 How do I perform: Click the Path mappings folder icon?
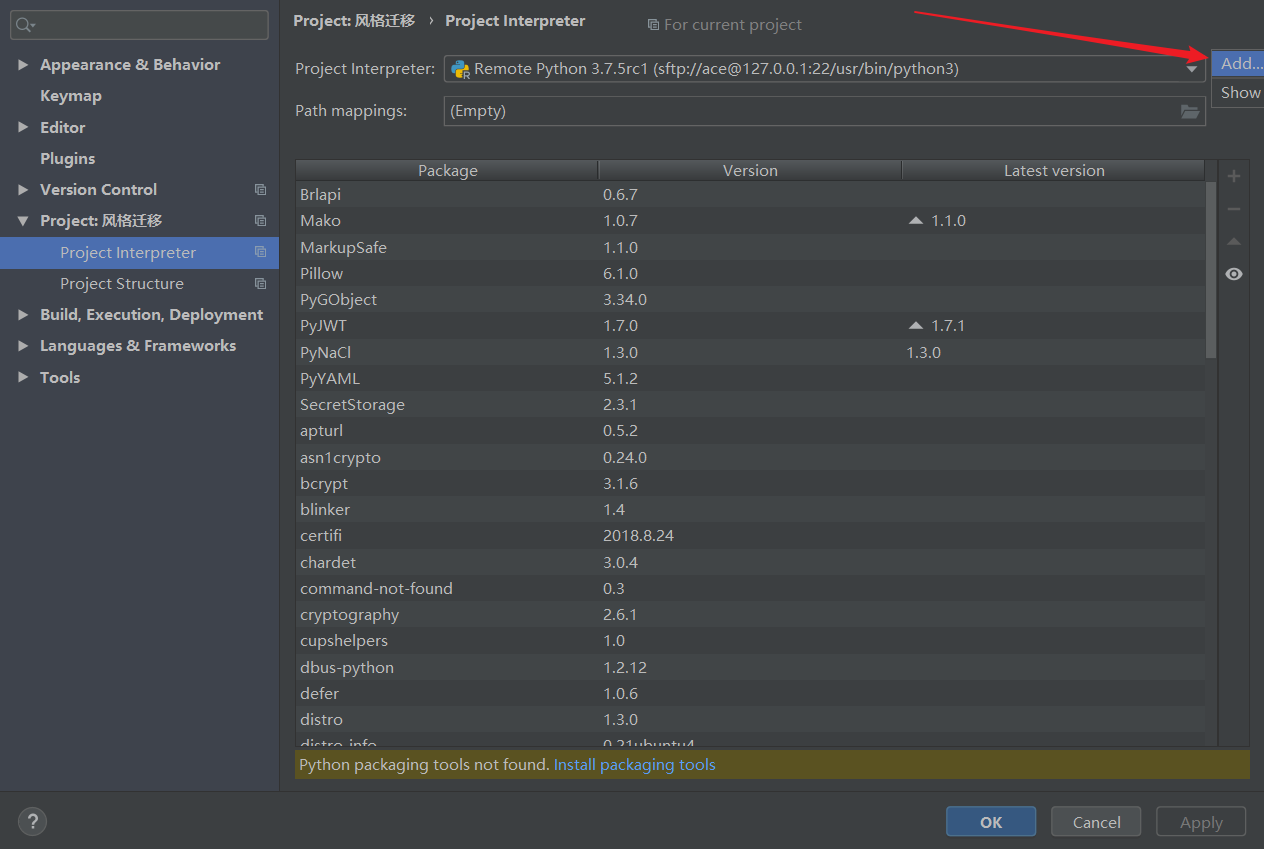pos(1190,111)
